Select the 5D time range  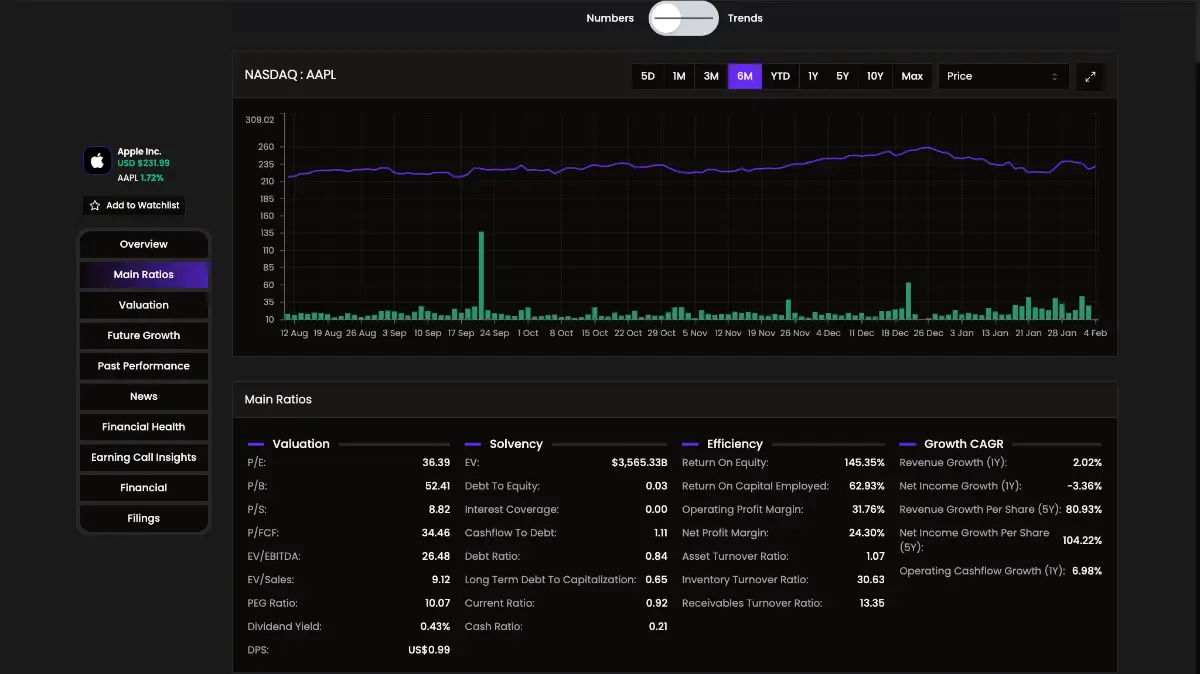[647, 76]
